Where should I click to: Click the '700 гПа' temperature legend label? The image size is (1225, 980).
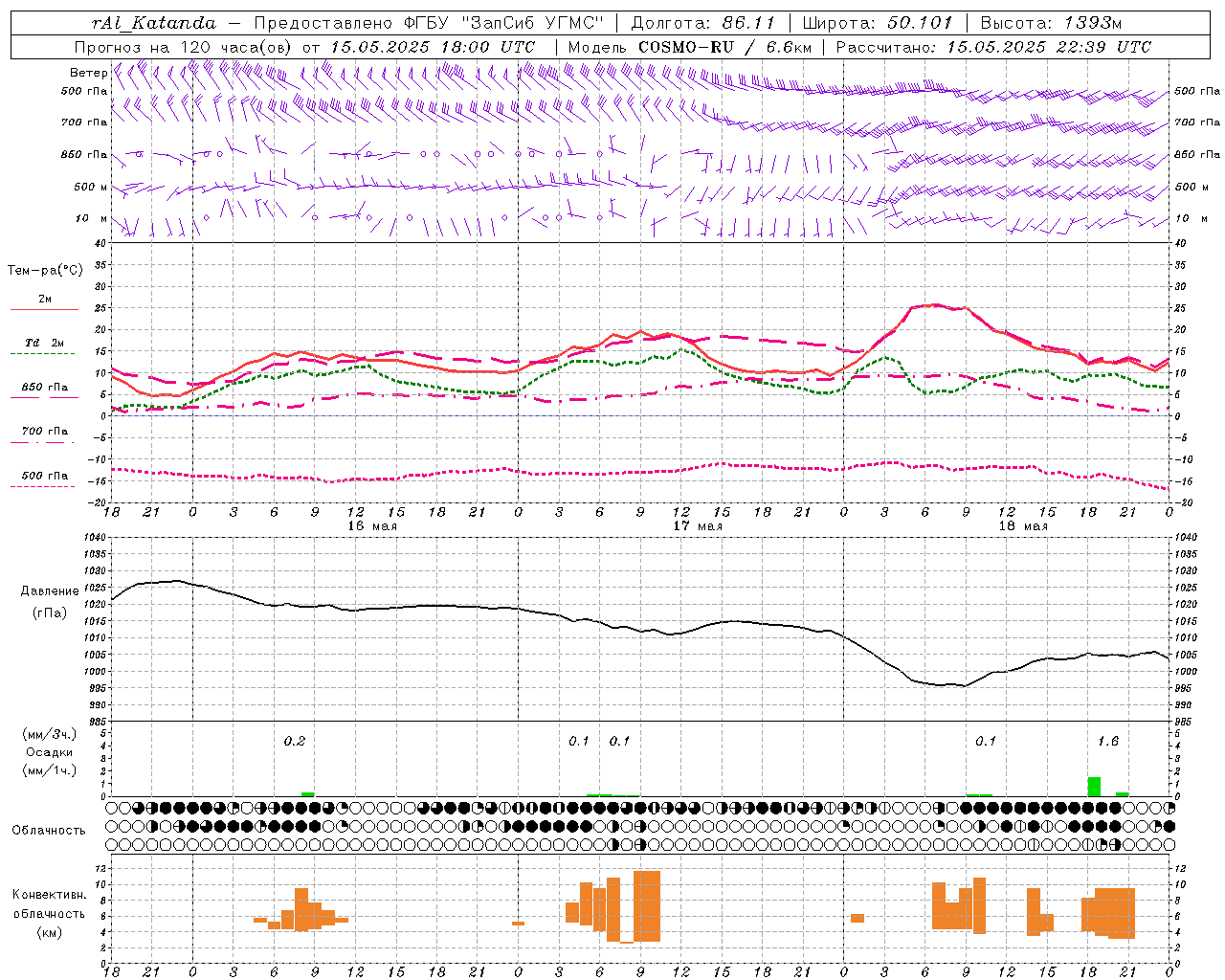(44, 432)
